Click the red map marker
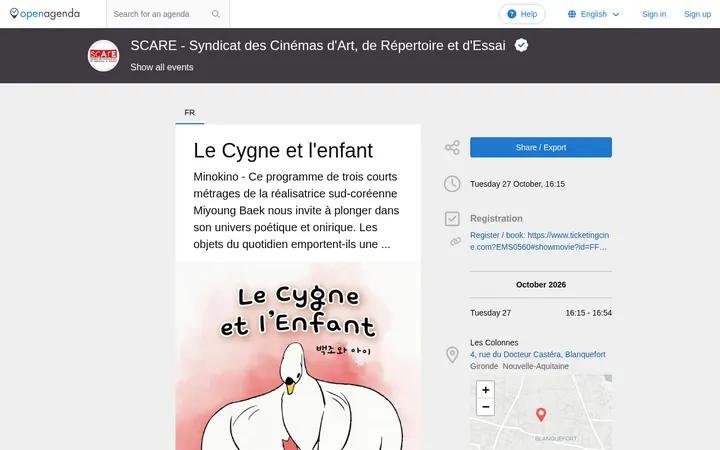This screenshot has height=450, width=720. tap(541, 415)
